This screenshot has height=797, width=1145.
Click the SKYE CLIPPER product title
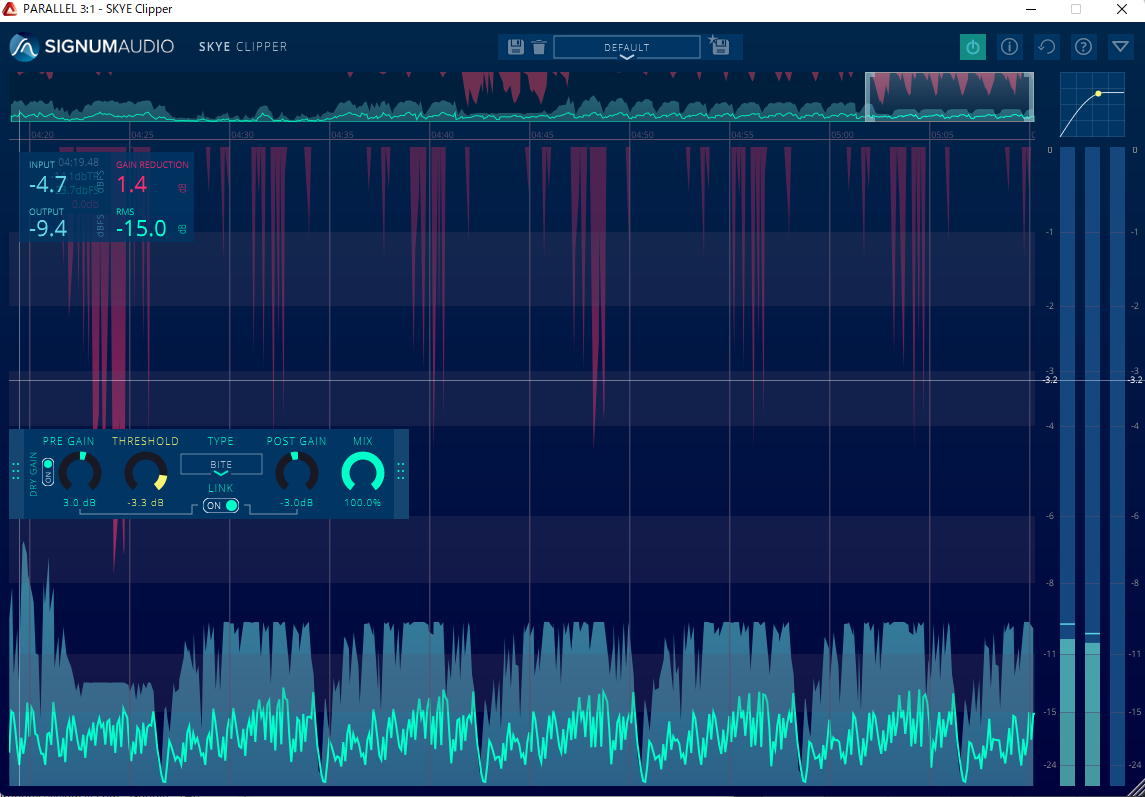(243, 47)
